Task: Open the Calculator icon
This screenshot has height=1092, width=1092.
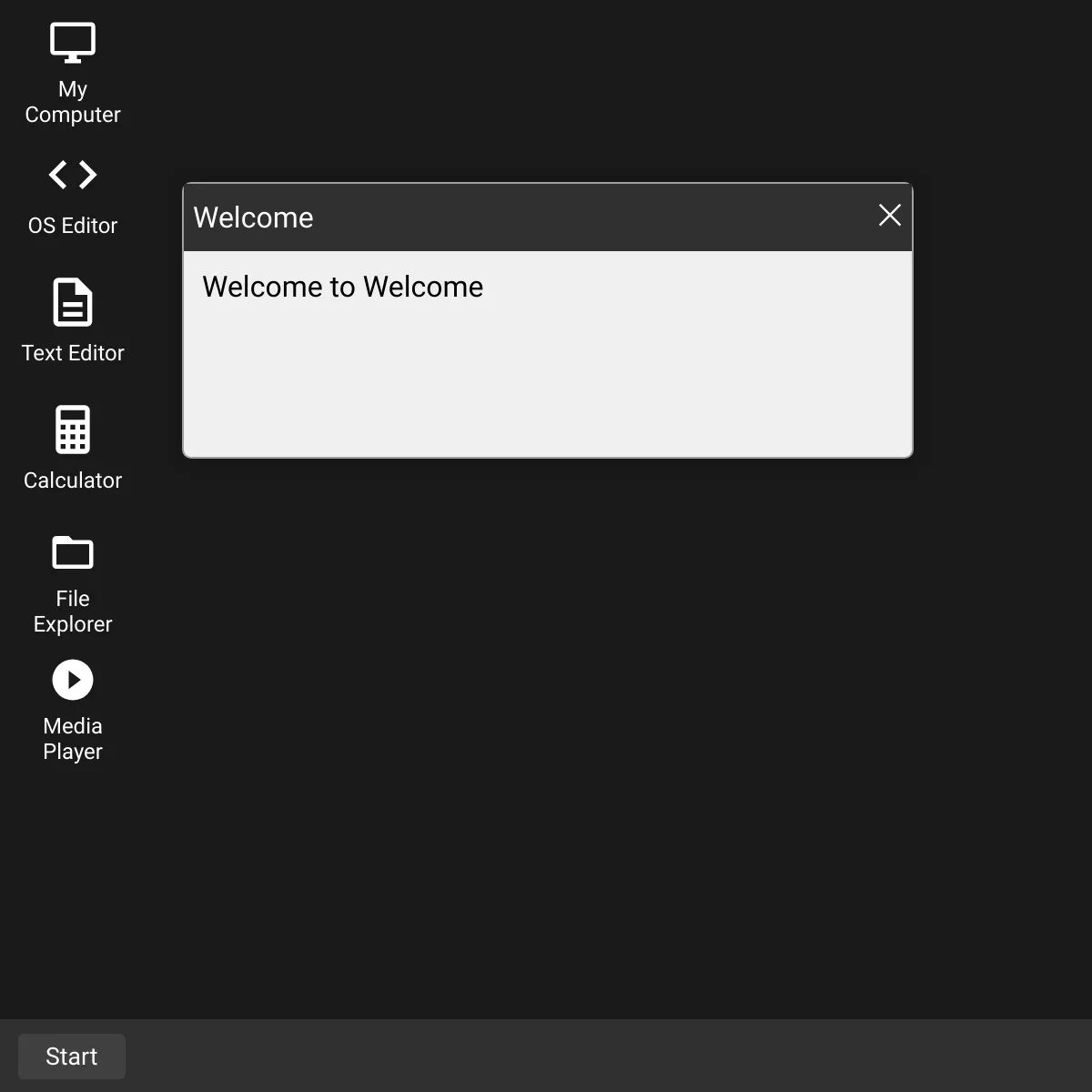Action: pyautogui.click(x=73, y=430)
